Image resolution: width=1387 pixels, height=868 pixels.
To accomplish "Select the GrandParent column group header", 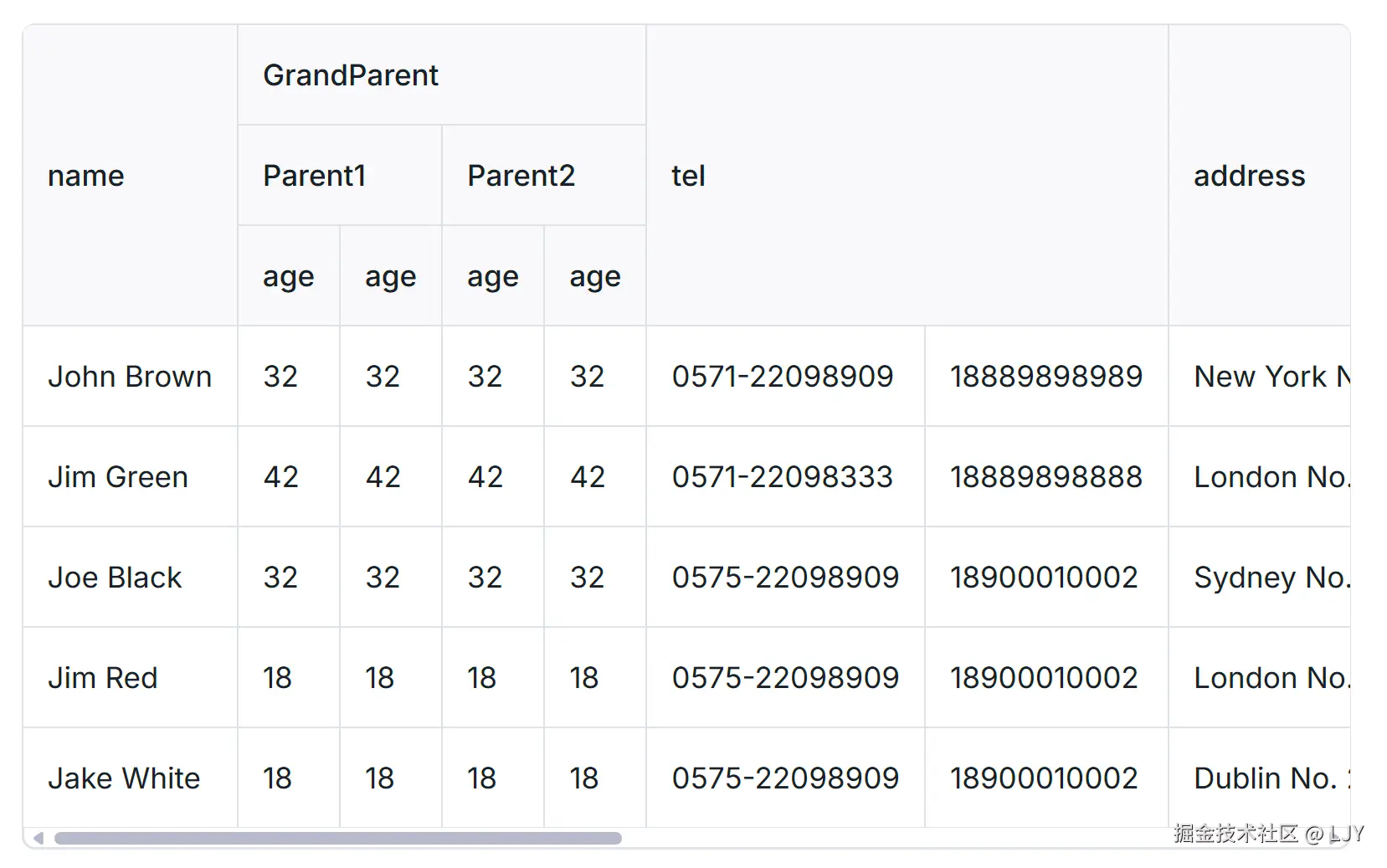I will pos(350,75).
